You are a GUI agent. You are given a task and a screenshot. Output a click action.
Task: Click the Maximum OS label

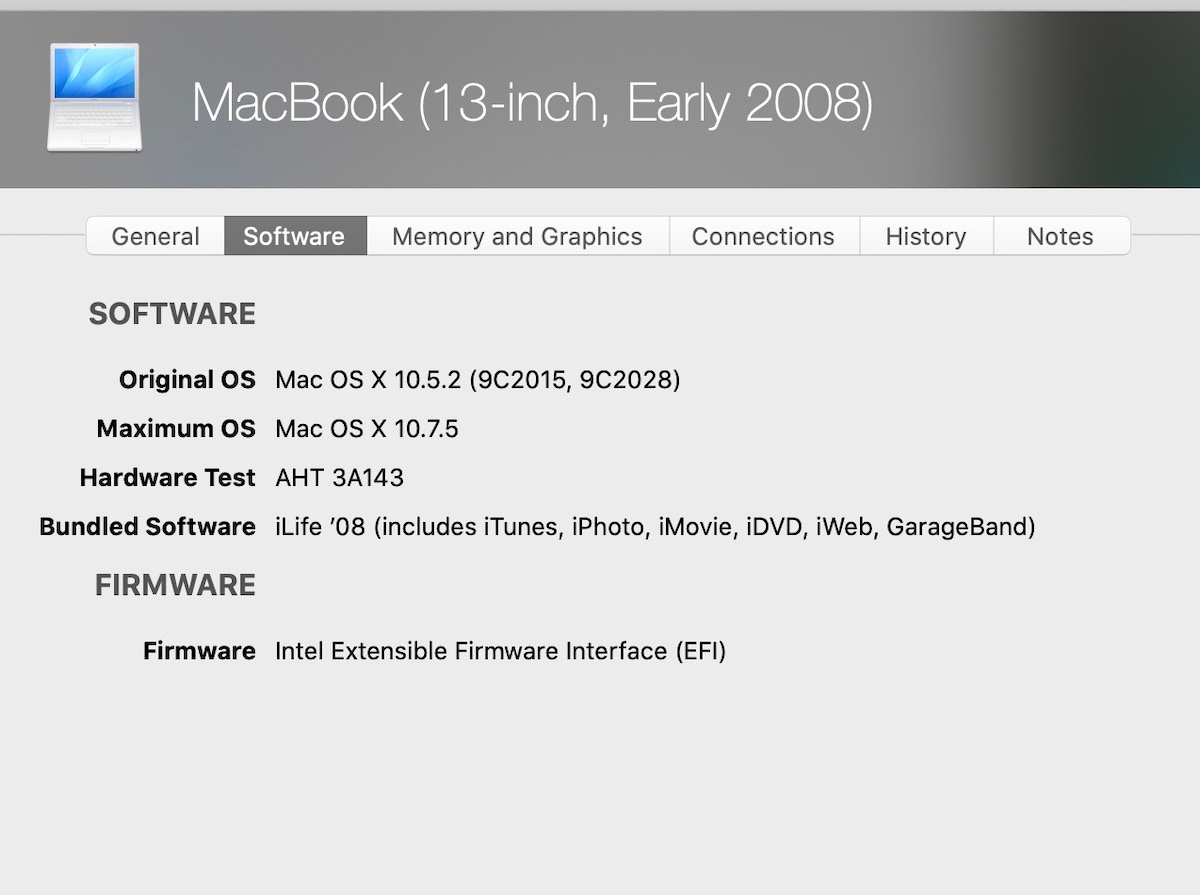[176, 429]
